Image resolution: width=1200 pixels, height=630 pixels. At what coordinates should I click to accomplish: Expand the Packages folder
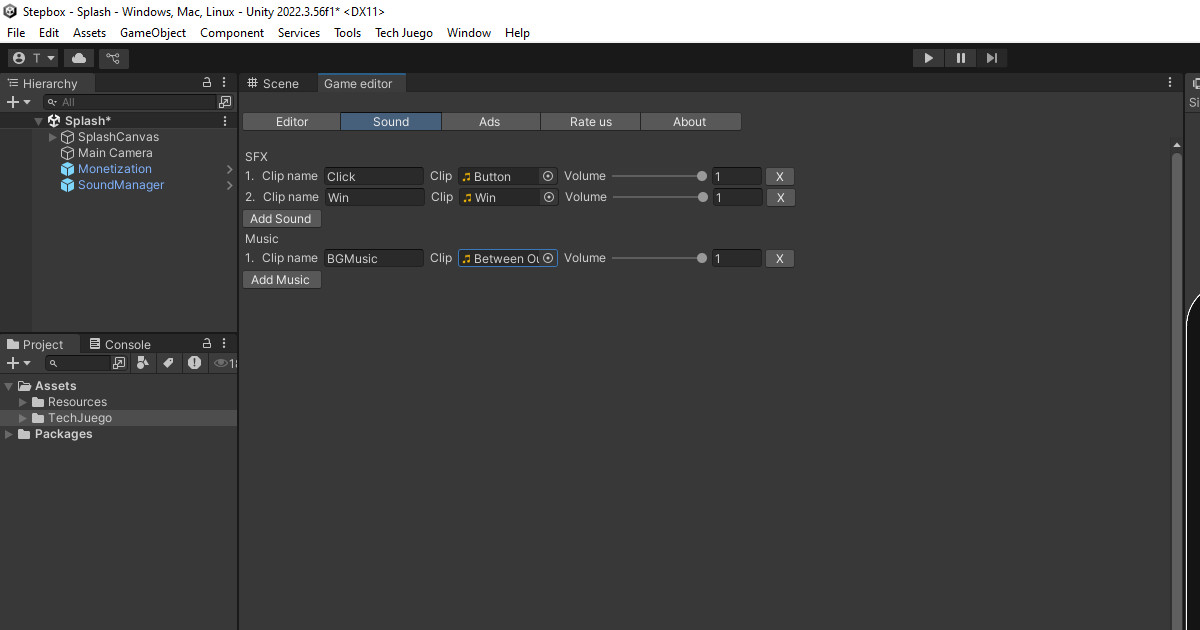point(9,434)
